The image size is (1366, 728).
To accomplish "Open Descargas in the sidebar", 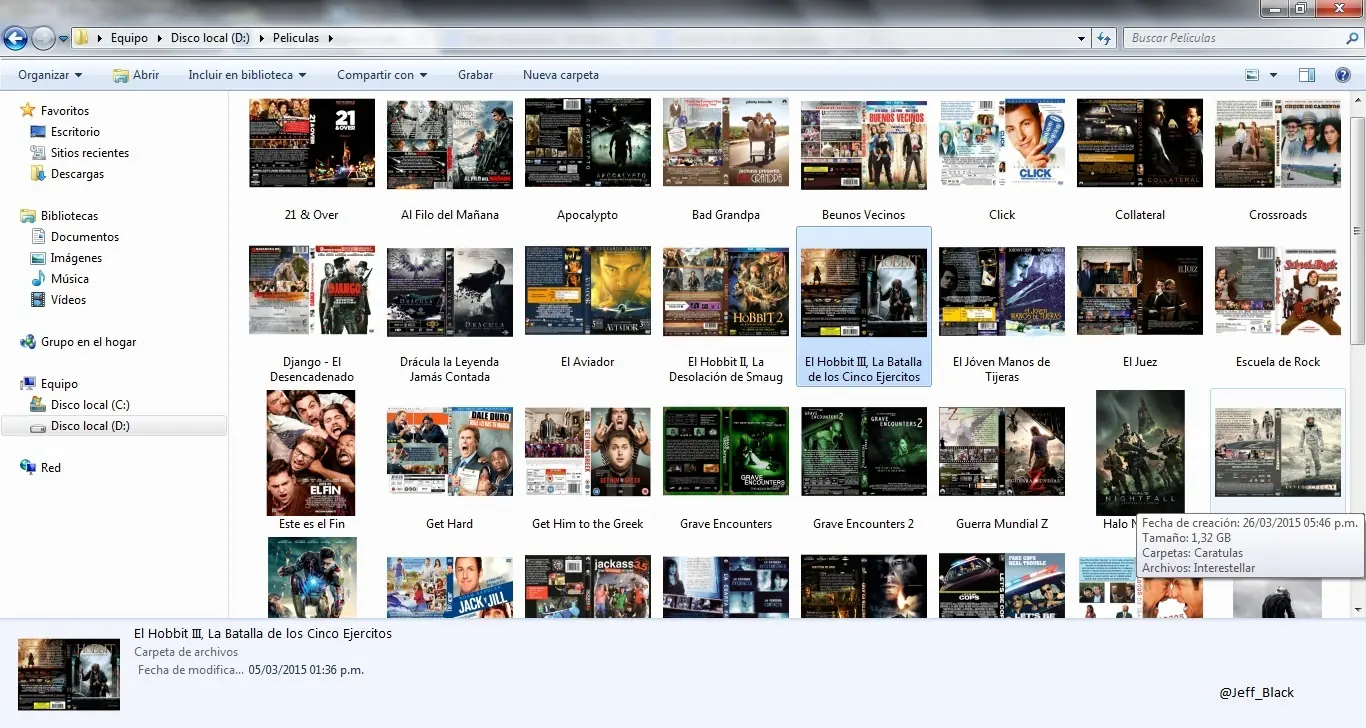I will 77,174.
